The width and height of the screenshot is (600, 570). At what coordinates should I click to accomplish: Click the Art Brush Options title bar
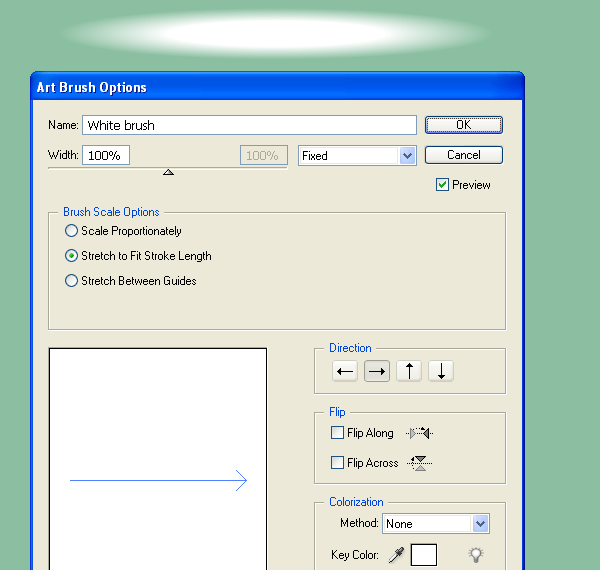(x=277, y=87)
